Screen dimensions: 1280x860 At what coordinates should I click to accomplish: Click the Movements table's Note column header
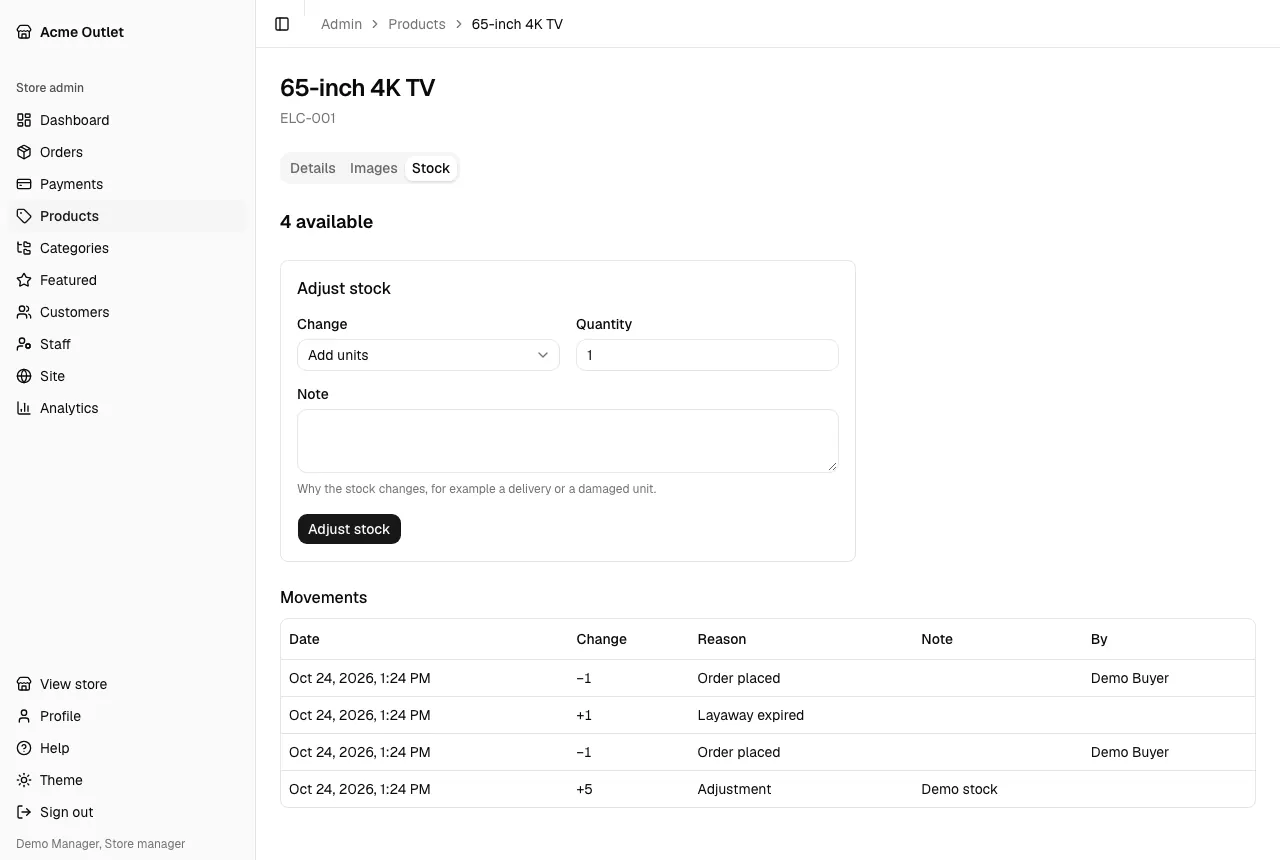(x=937, y=639)
